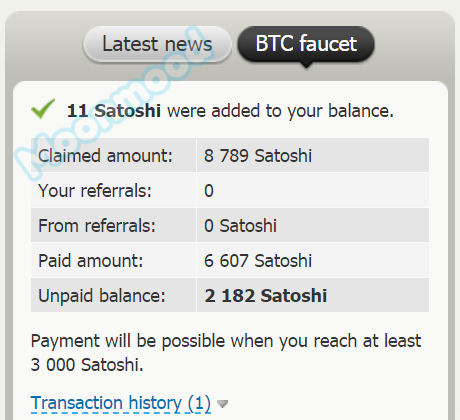
Task: Open the Transaction history link
Action: pyautogui.click(x=121, y=403)
